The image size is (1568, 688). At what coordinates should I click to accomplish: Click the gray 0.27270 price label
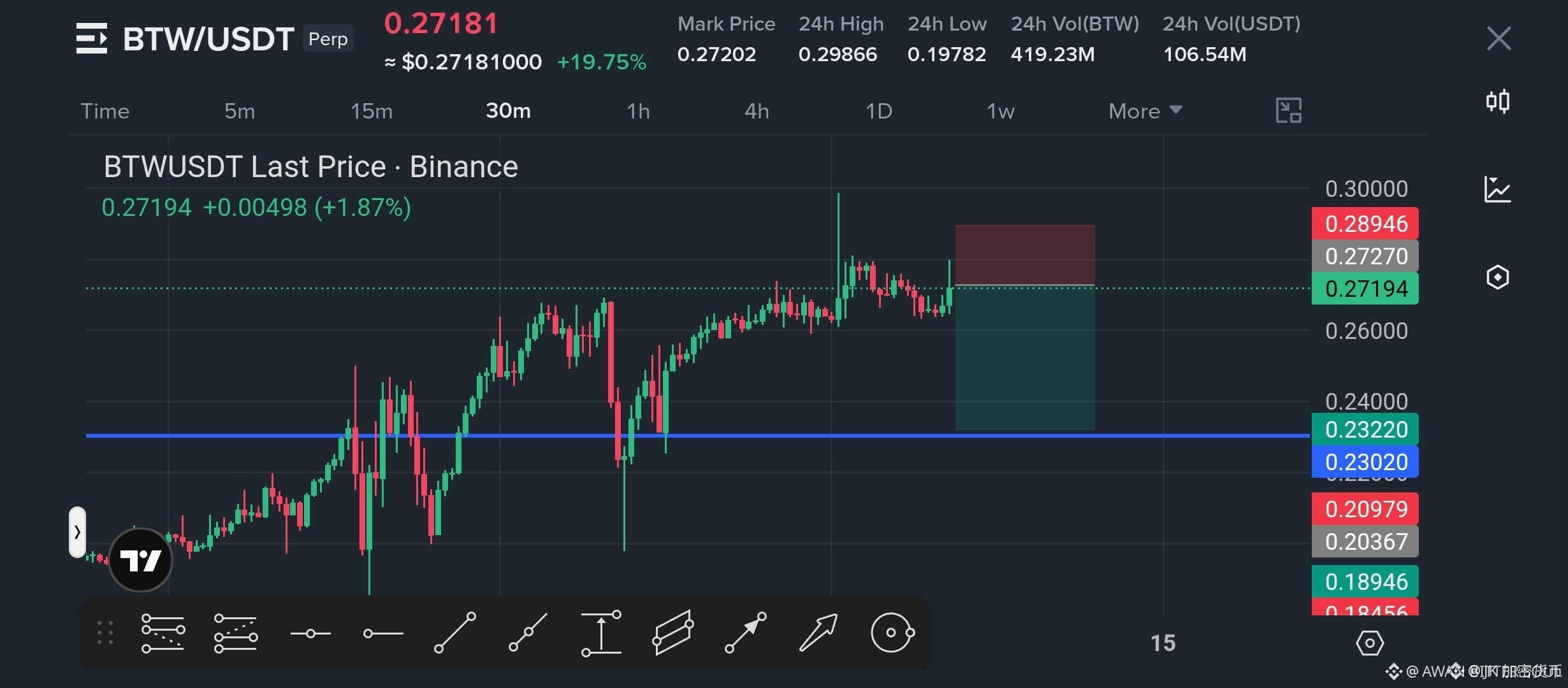[x=1365, y=256]
